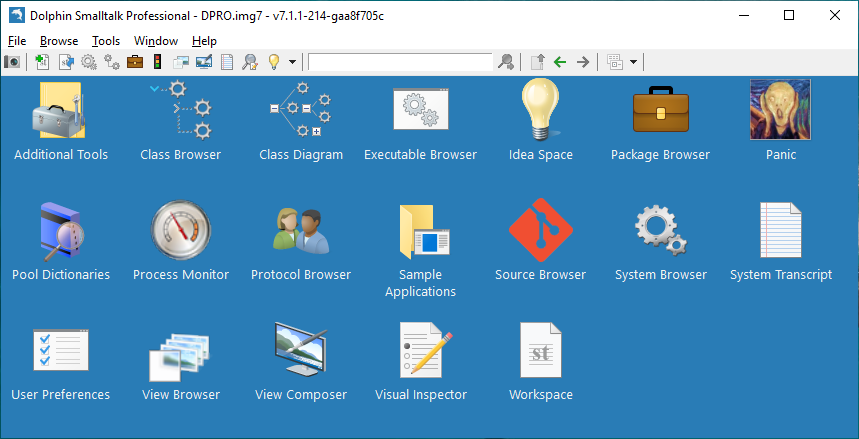Screen dimensions: 859x439
Task: Click the view mode toolbar icon
Action: (615, 62)
